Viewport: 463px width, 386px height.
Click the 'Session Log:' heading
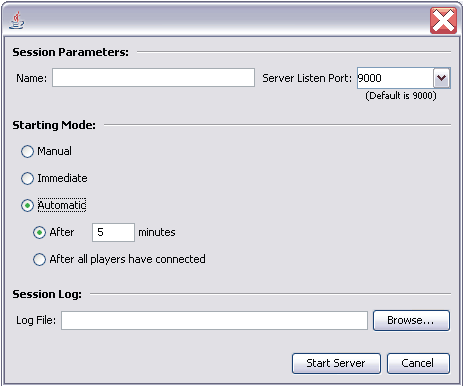click(x=47, y=294)
